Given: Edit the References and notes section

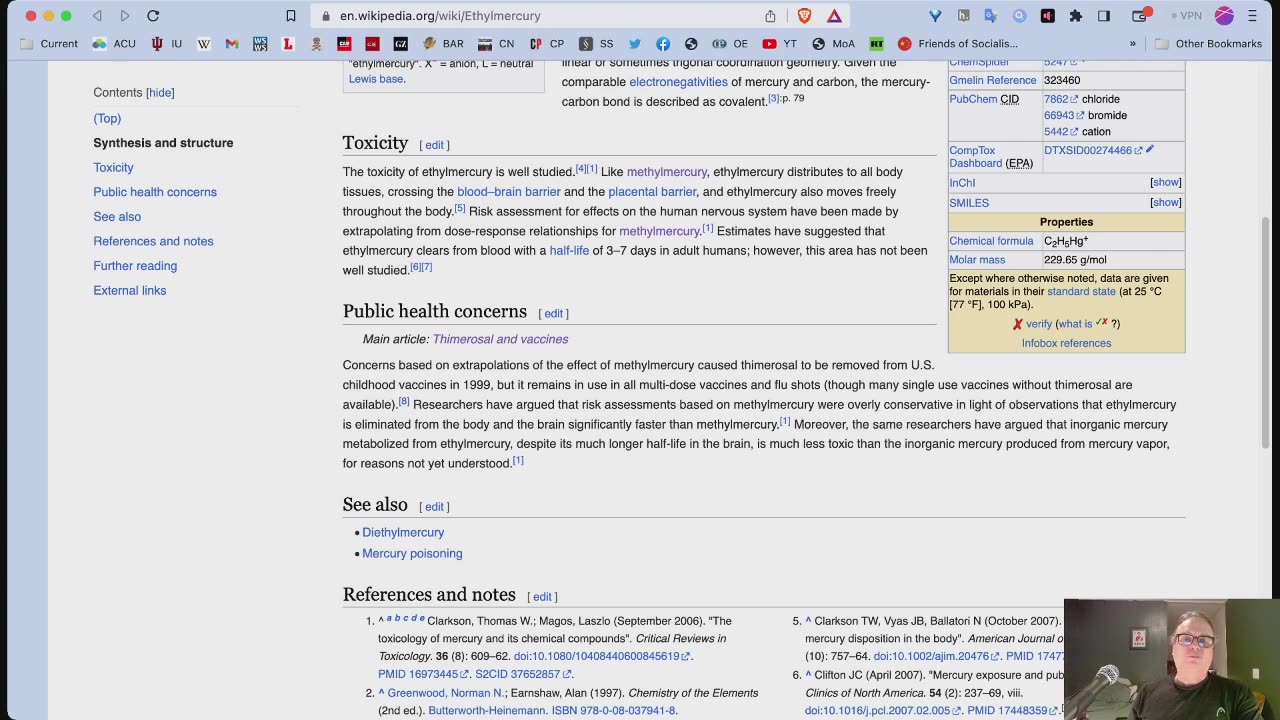Looking at the screenshot, I should (542, 597).
